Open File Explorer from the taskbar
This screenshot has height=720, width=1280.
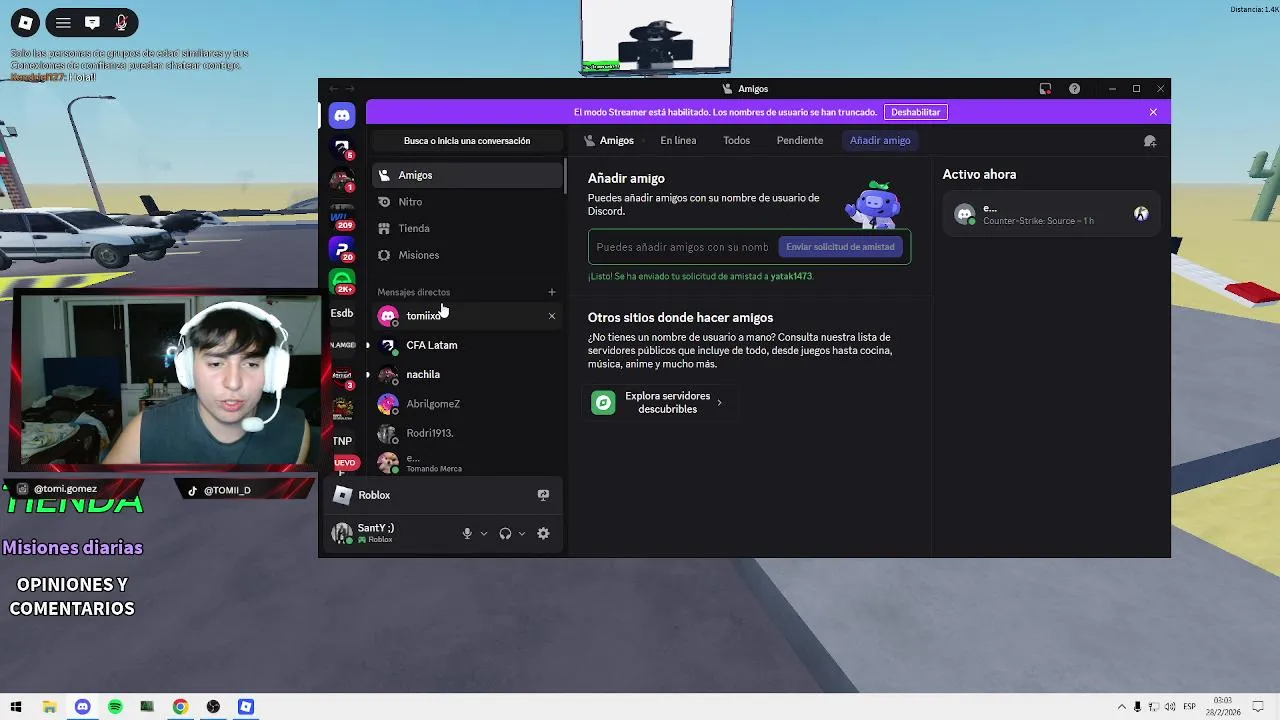coord(49,707)
